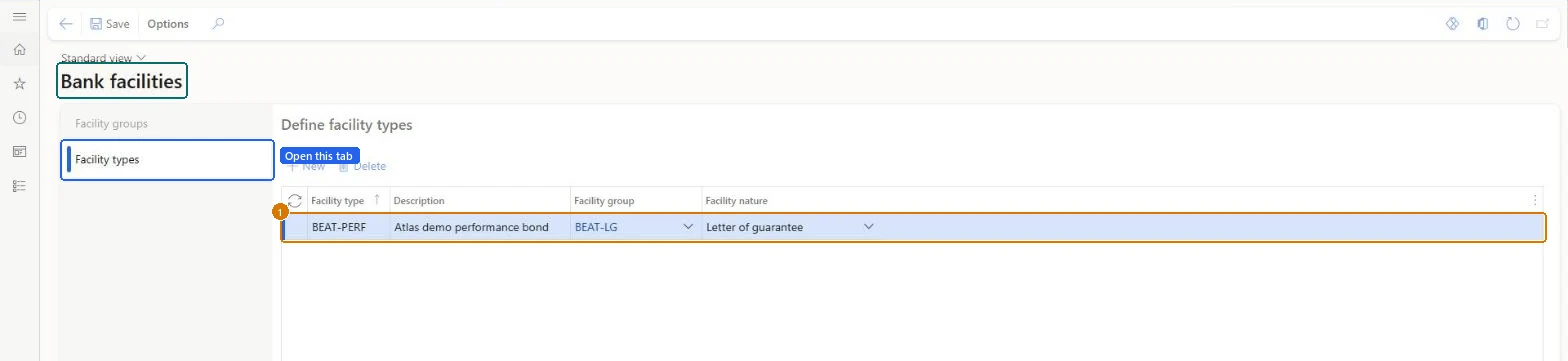Switch to Facility types tab
Viewport: 1568px width, 361px height.
coord(167,159)
